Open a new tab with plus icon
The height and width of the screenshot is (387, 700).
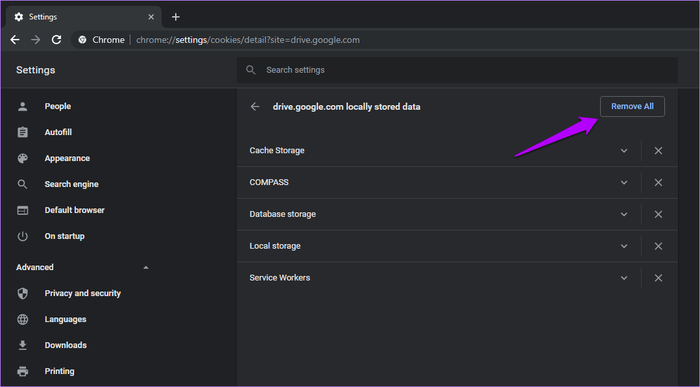coord(176,17)
